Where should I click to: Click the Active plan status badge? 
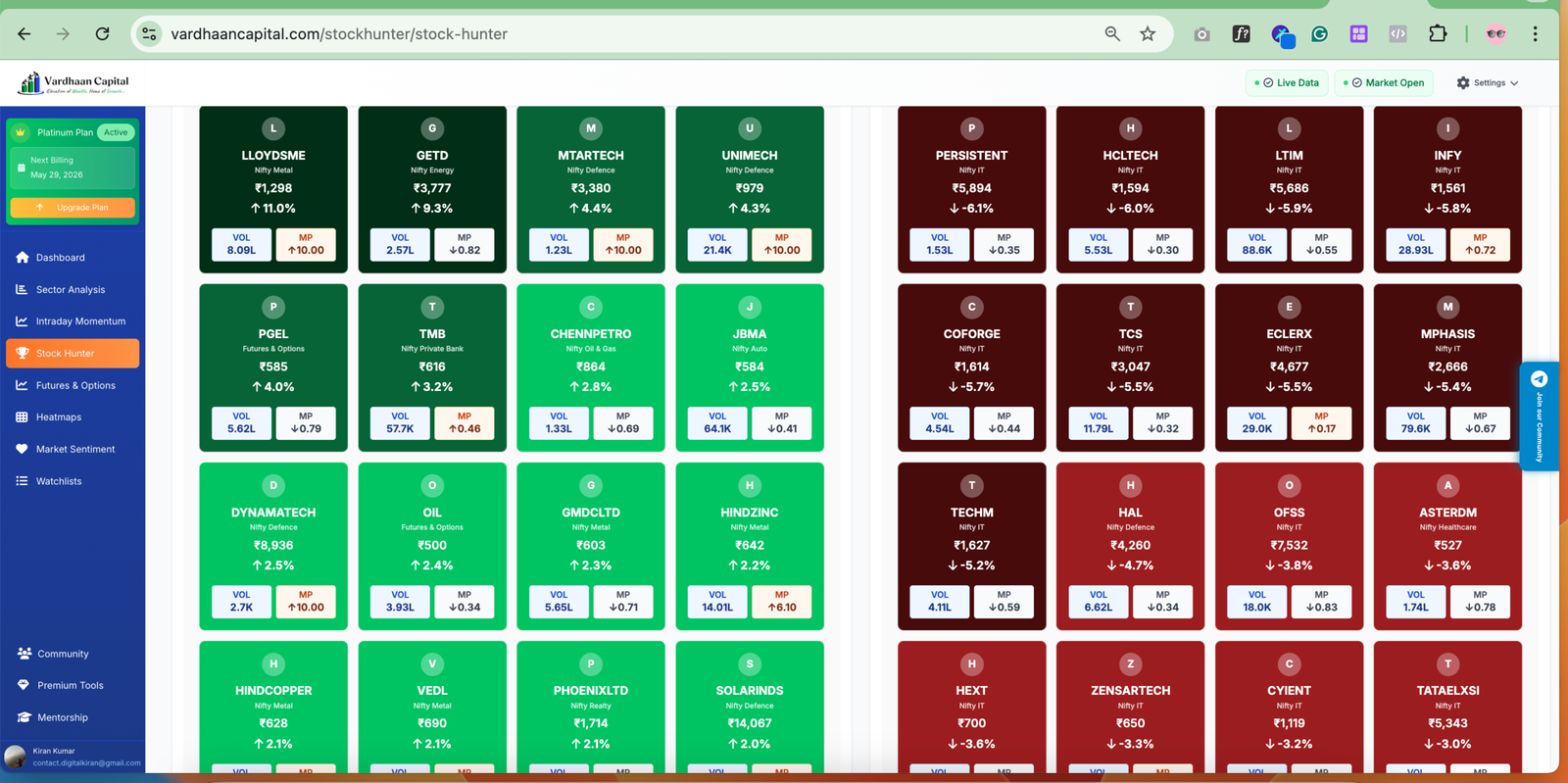click(116, 132)
